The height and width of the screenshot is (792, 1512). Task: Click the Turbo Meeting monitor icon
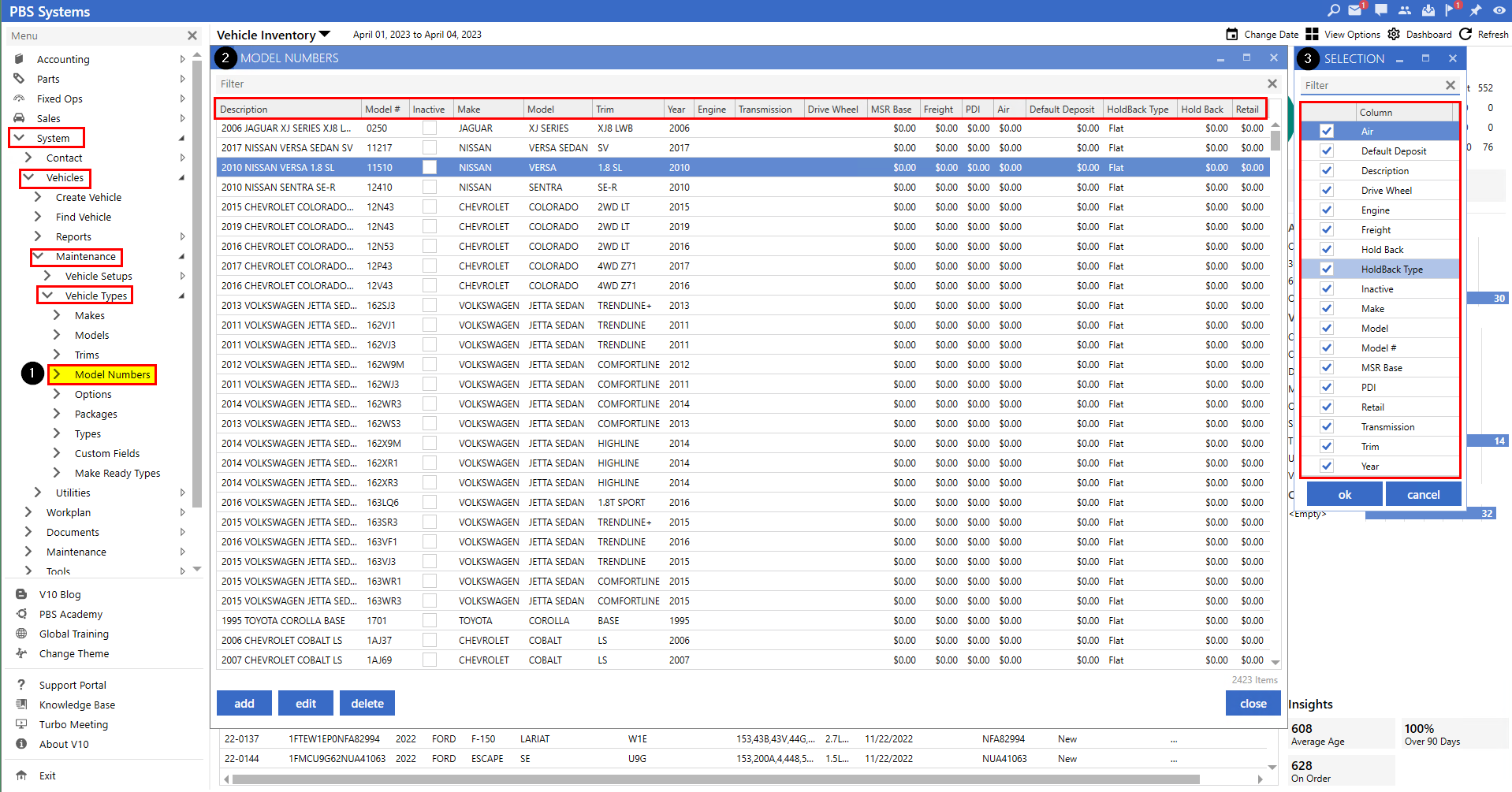(21, 724)
